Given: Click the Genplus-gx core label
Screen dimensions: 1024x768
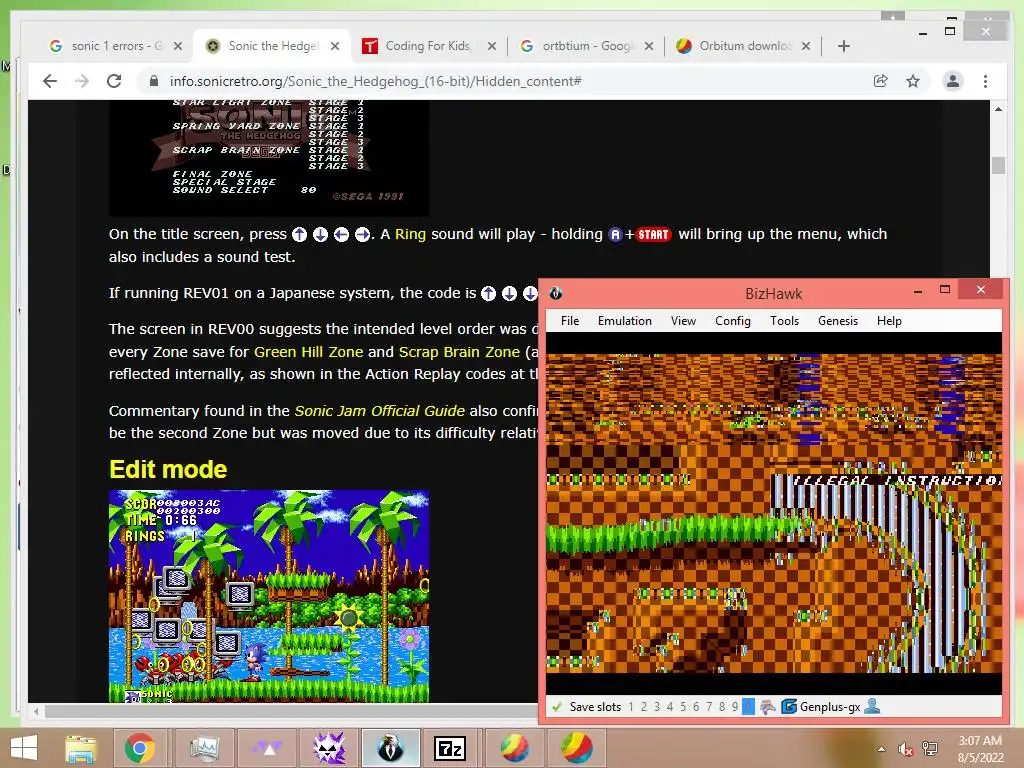Looking at the screenshot, I should [x=830, y=707].
